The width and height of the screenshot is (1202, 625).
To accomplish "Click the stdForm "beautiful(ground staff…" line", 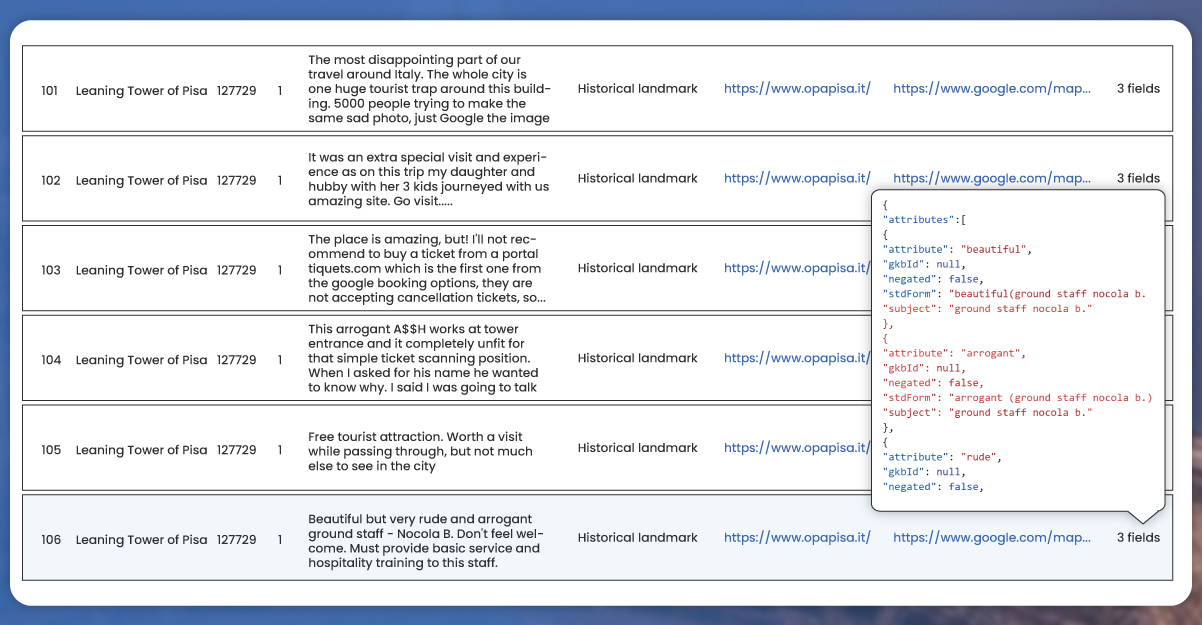I will point(1014,294).
